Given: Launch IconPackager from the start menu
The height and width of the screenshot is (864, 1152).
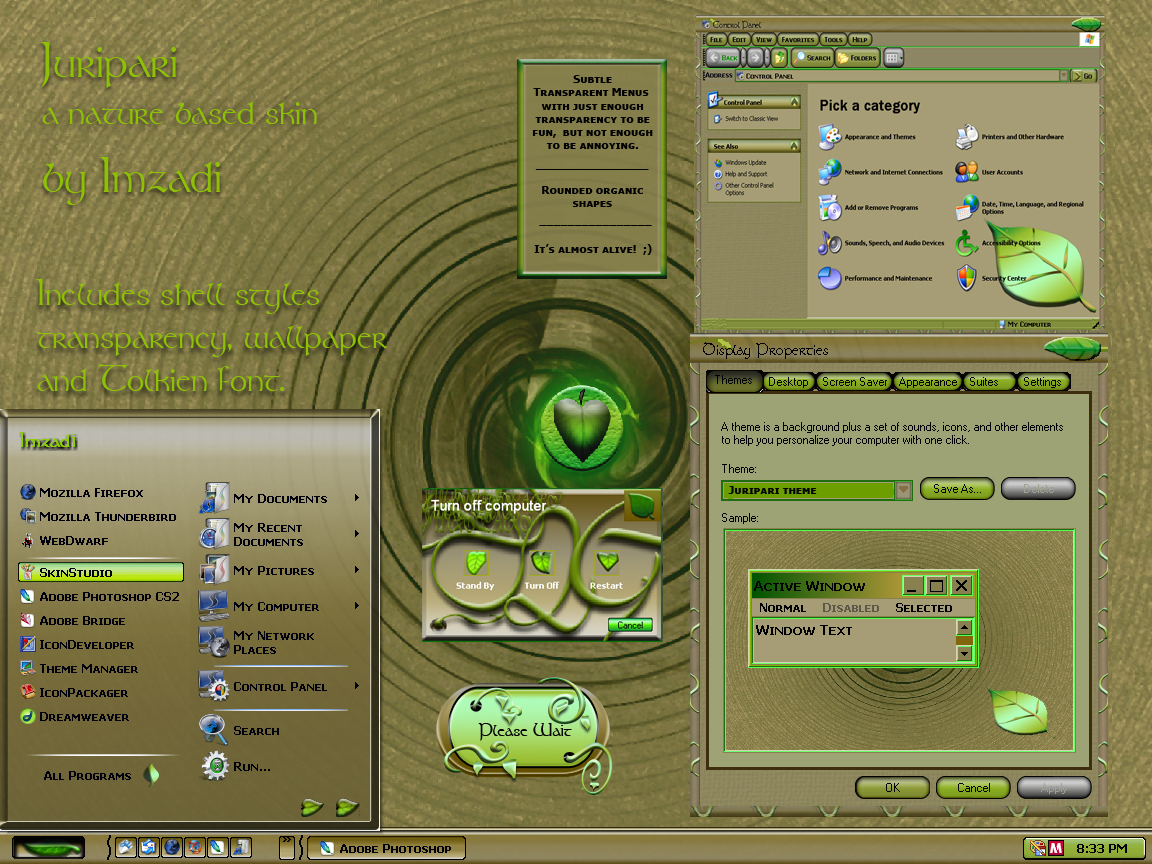Looking at the screenshot, I should [x=73, y=693].
